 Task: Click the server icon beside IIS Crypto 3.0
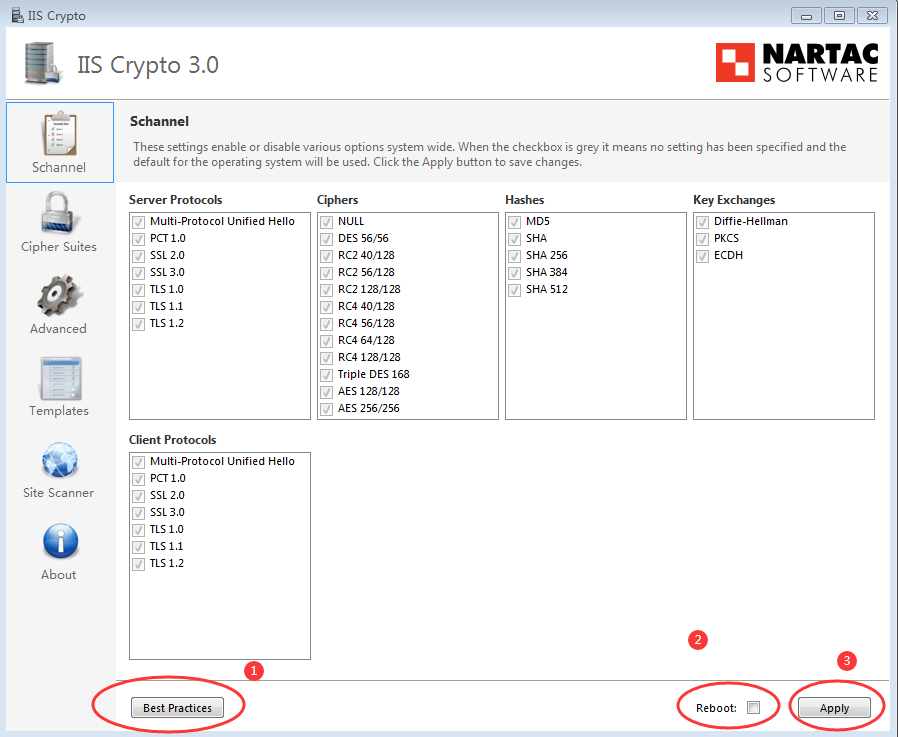click(42, 63)
